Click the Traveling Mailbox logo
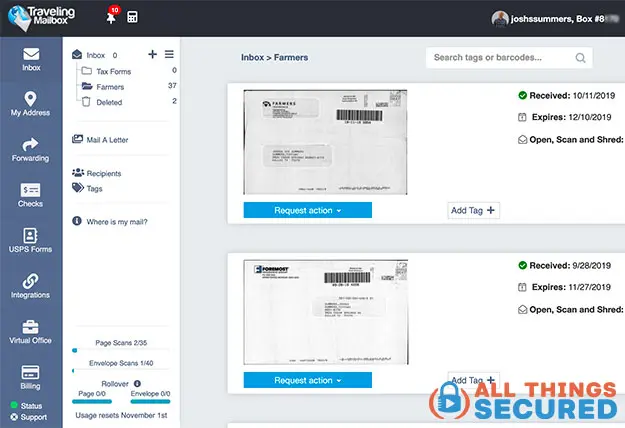 (x=41, y=18)
